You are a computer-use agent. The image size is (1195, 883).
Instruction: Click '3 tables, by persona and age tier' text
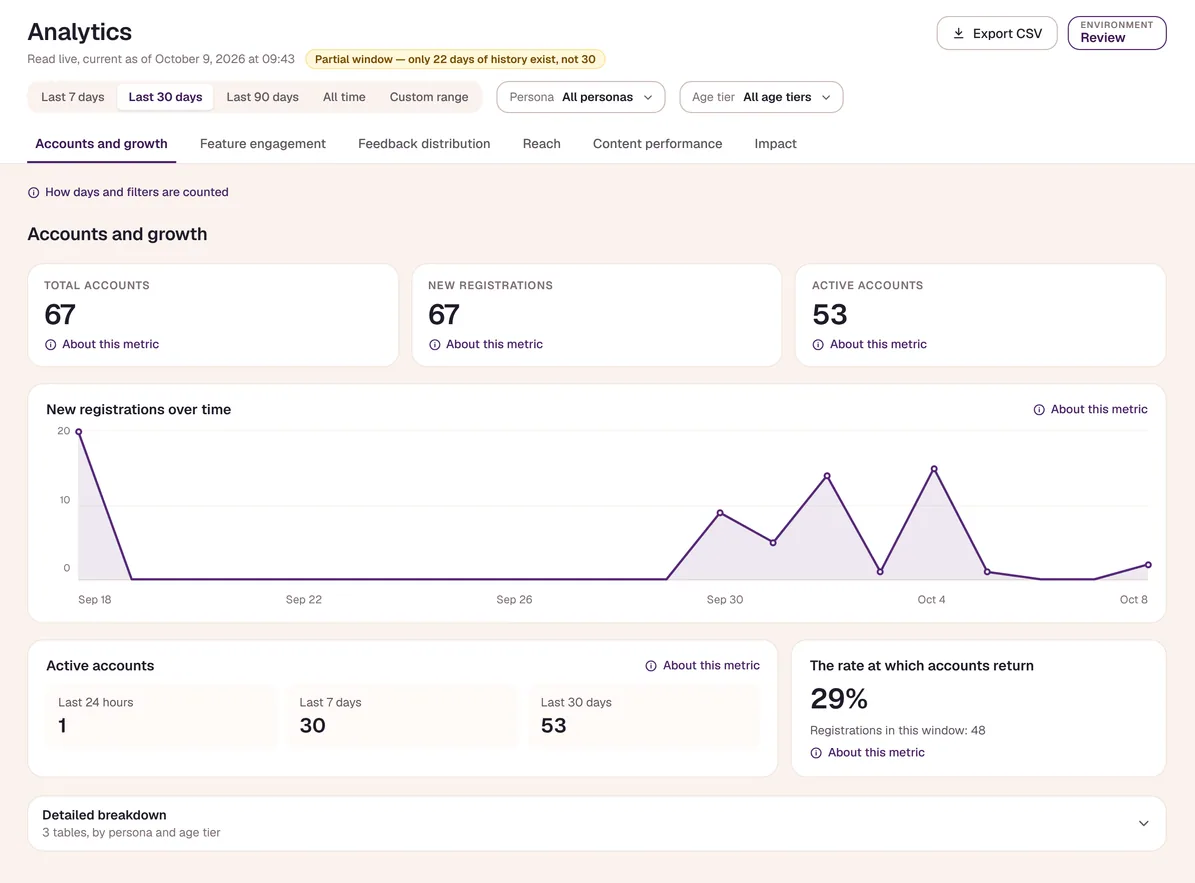(x=131, y=833)
